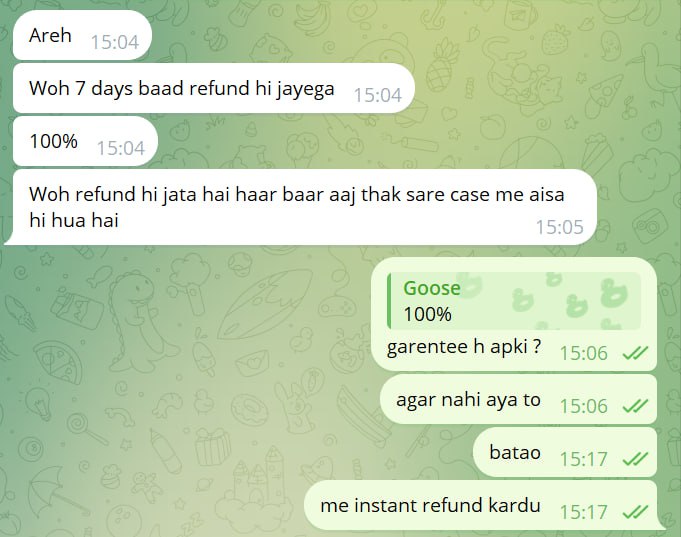Click the 'garentee h apki ?' reply text
The width and height of the screenshot is (681, 537).
[464, 347]
